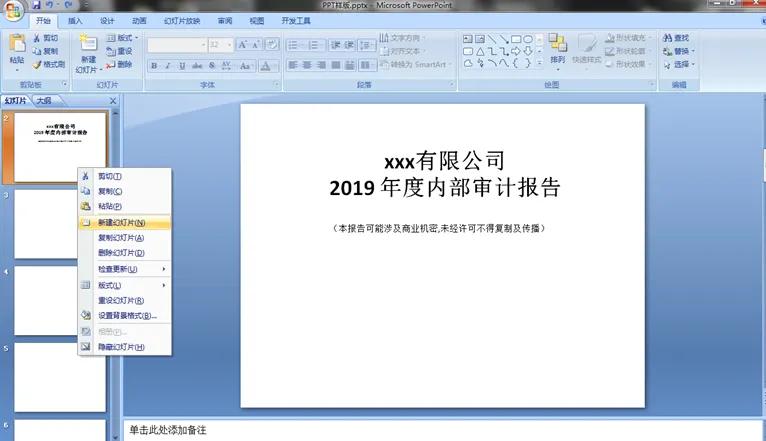Expand the shapes gallery more arrow
Viewport: 766px width, 441px height.
539,63
